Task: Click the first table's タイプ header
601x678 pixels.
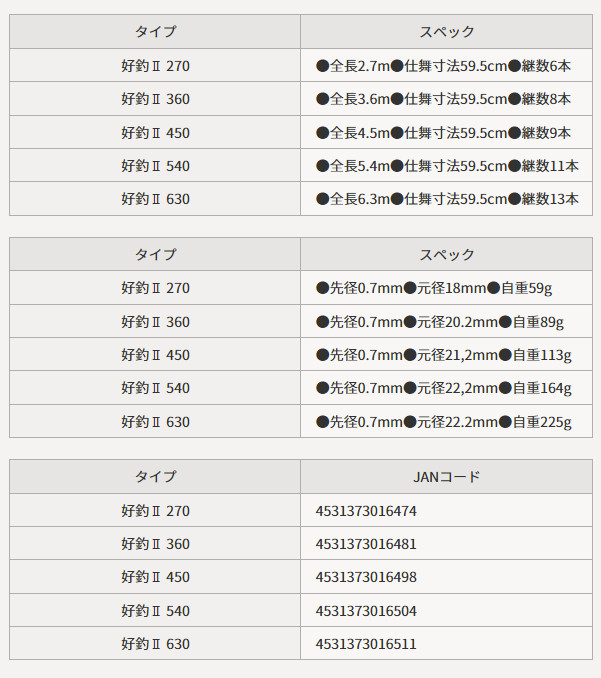Action: click(x=155, y=32)
